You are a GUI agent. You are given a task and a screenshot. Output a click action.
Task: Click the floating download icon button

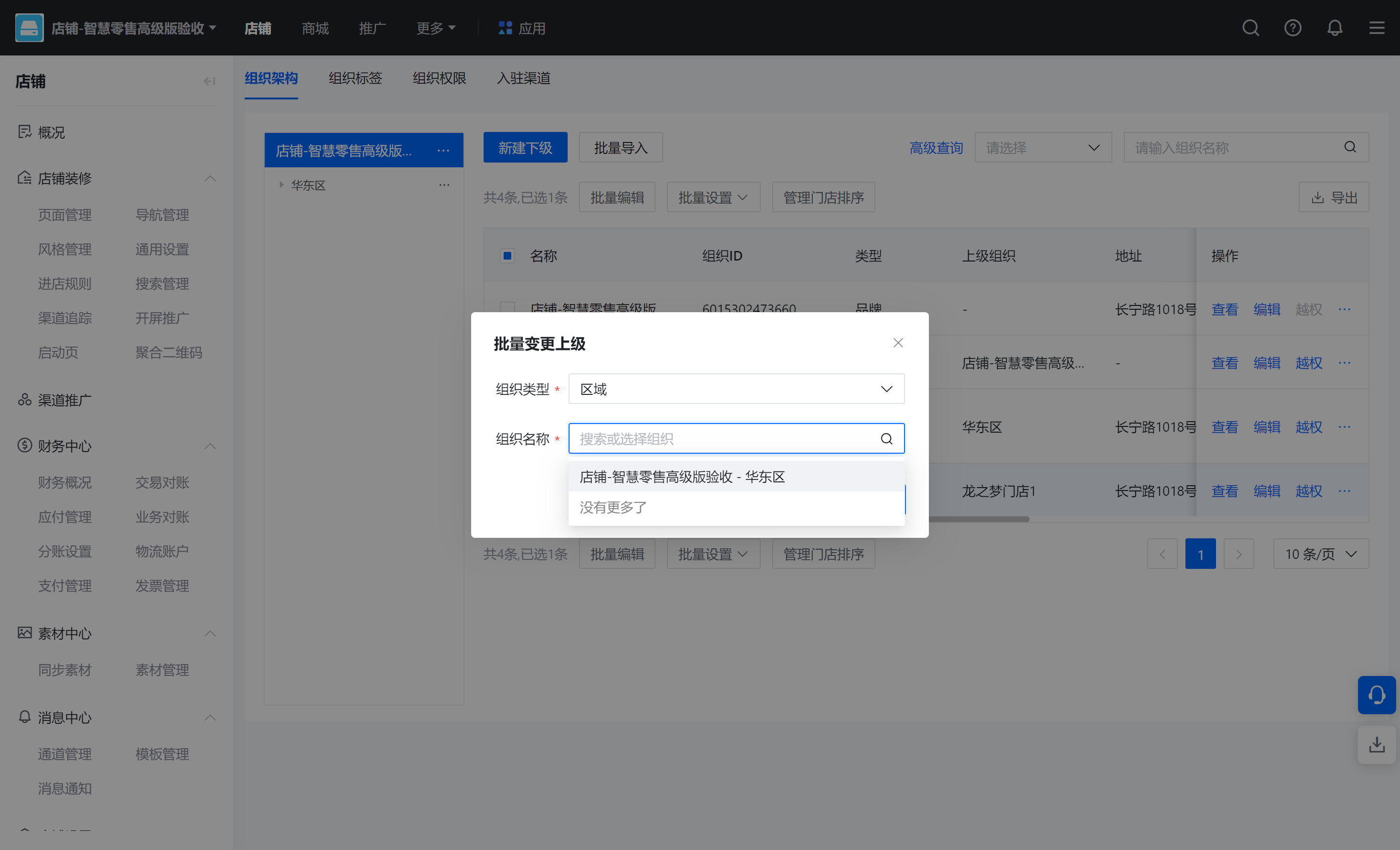(x=1377, y=745)
